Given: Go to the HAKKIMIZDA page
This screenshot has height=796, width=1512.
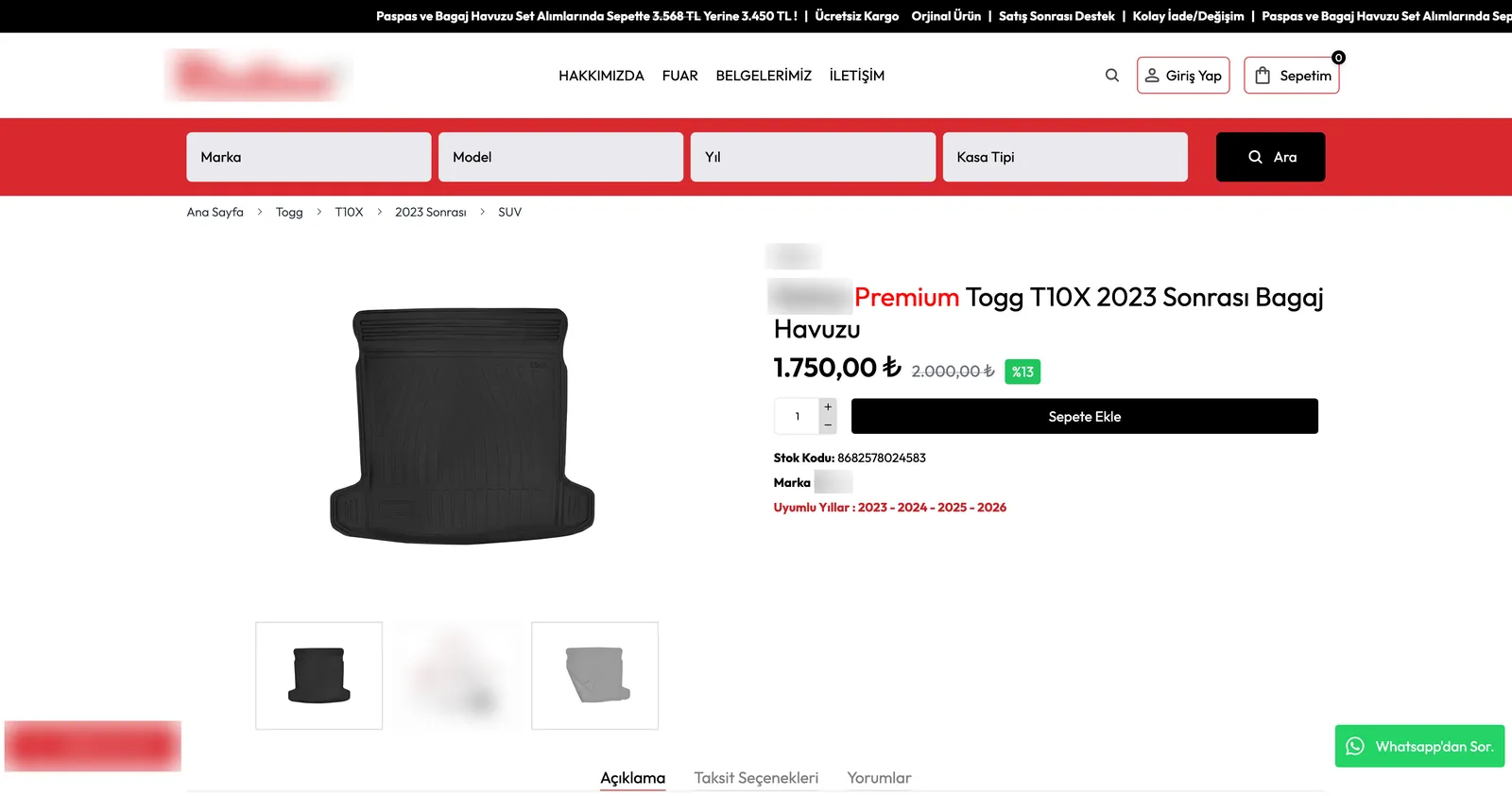Looking at the screenshot, I should point(601,76).
